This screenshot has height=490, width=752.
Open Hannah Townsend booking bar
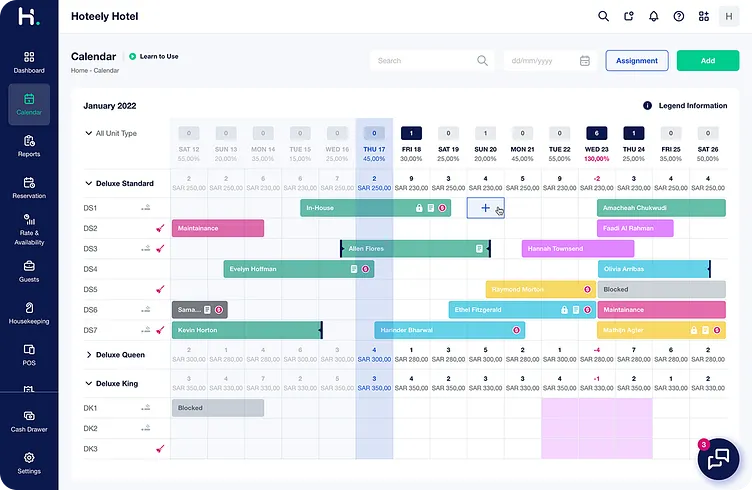[x=578, y=248]
